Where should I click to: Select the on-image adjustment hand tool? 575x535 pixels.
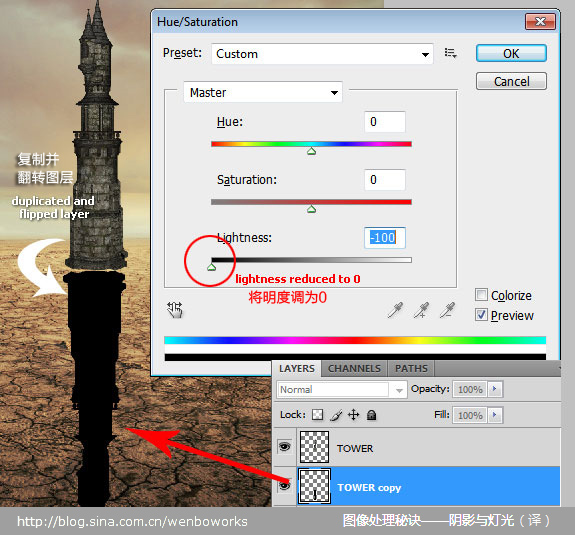pos(175,310)
